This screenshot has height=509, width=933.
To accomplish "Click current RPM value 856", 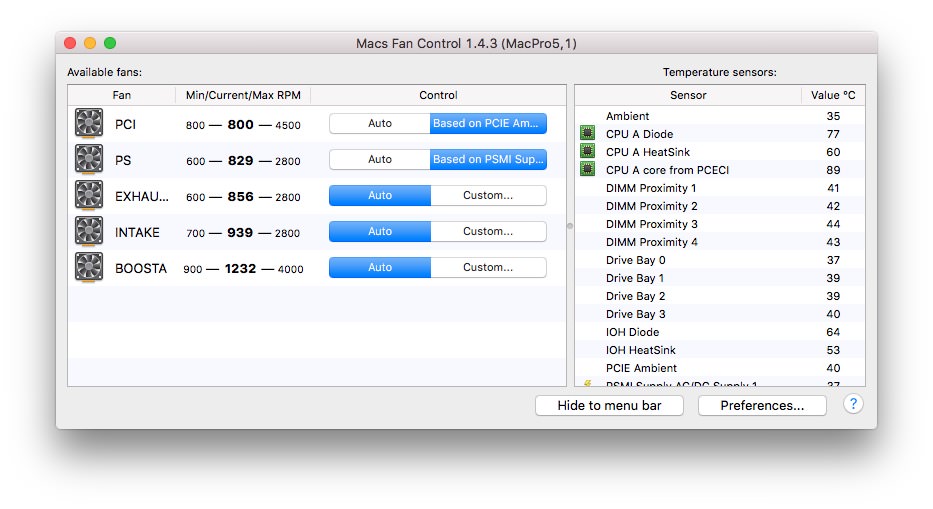I will point(240,196).
